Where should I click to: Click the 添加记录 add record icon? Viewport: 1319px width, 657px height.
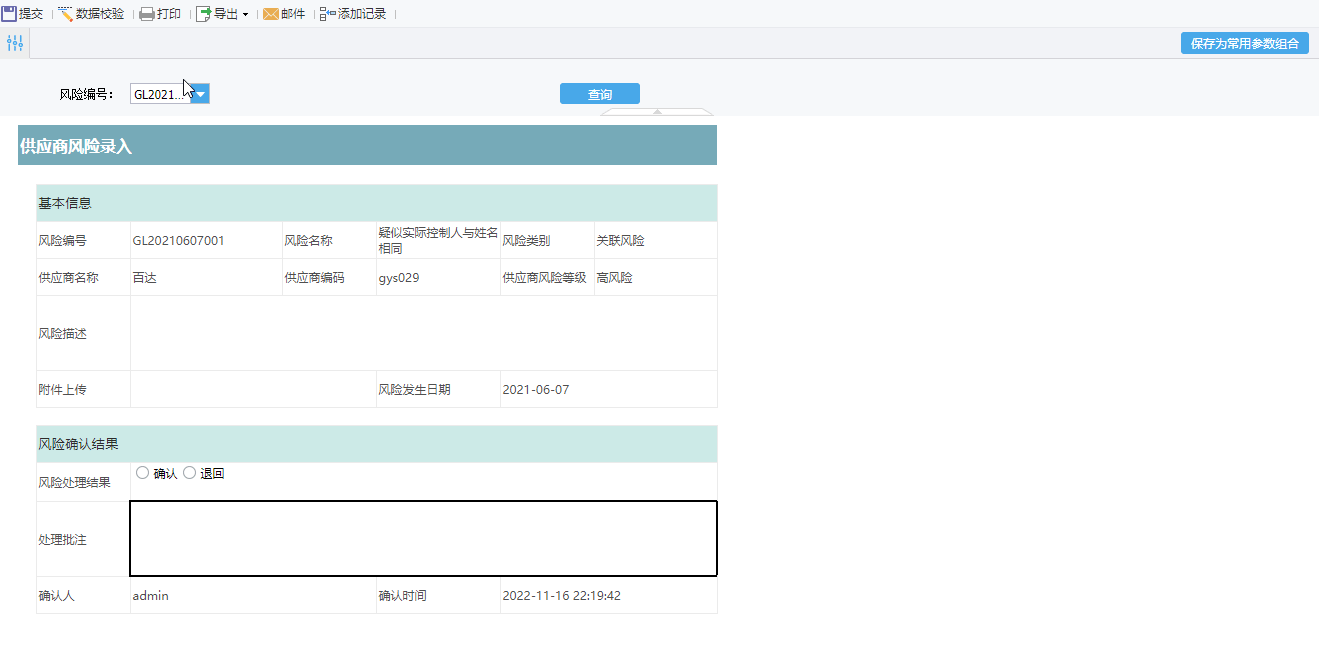click(x=328, y=14)
